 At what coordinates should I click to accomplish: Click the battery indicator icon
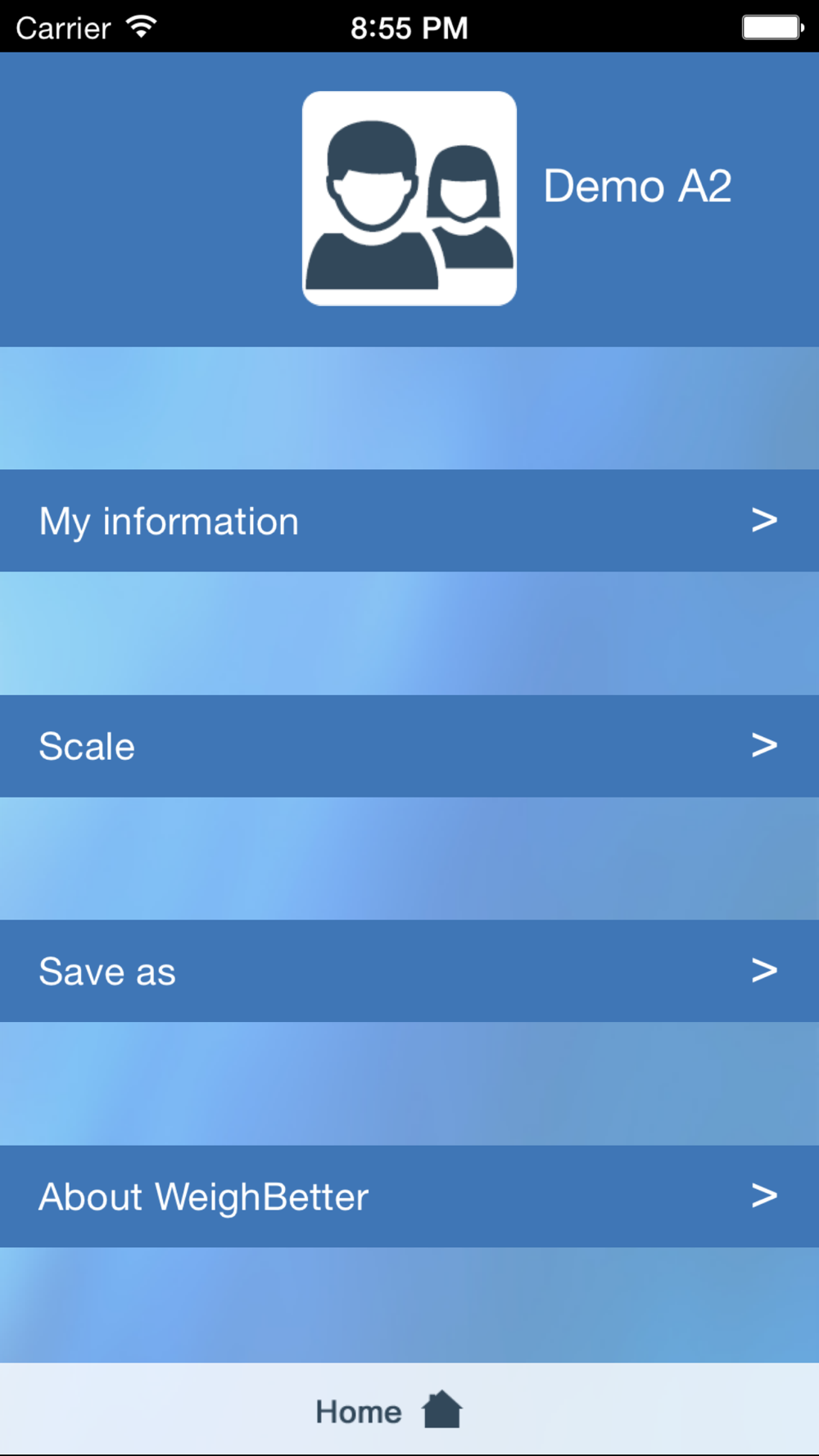pyautogui.click(x=771, y=28)
